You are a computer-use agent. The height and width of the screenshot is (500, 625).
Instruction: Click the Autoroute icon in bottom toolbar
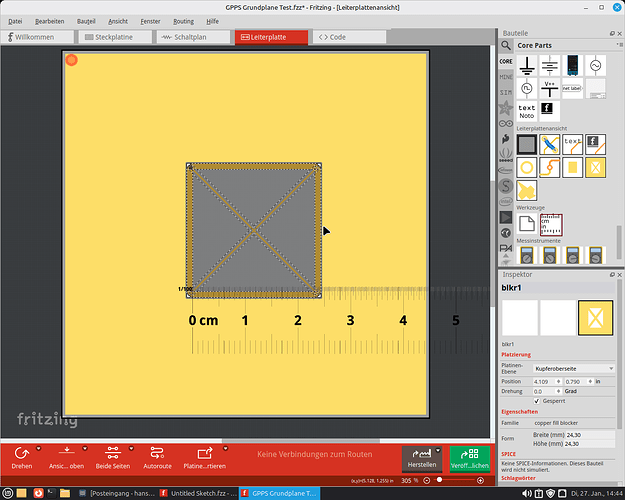[157, 452]
